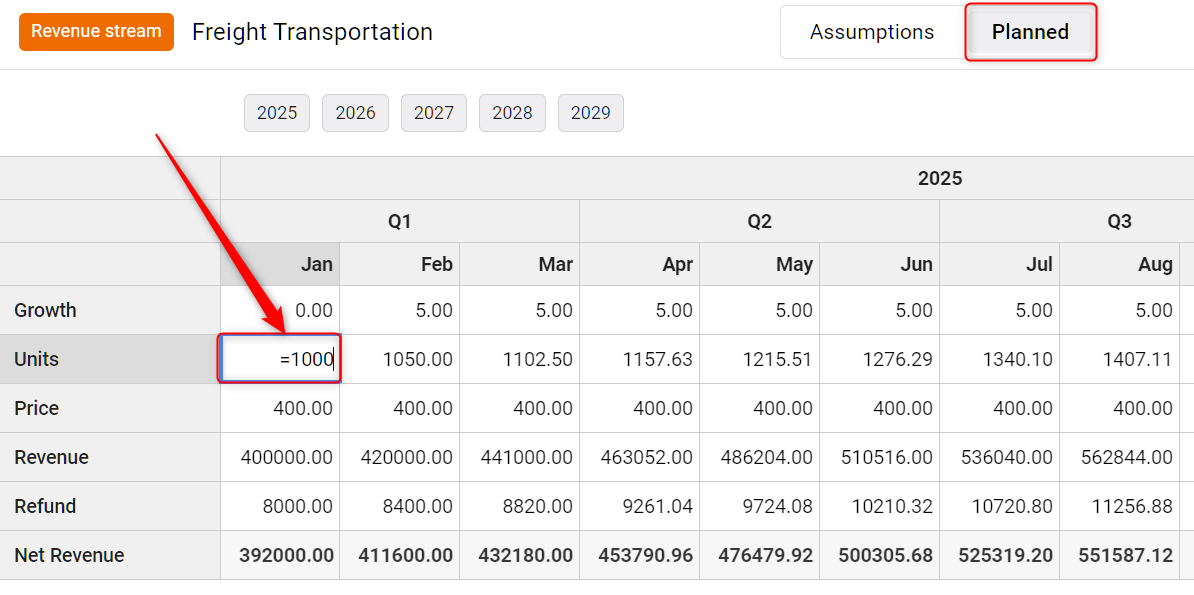The image size is (1194, 595).
Task: Click the Units cell for August
Action: (1120, 359)
